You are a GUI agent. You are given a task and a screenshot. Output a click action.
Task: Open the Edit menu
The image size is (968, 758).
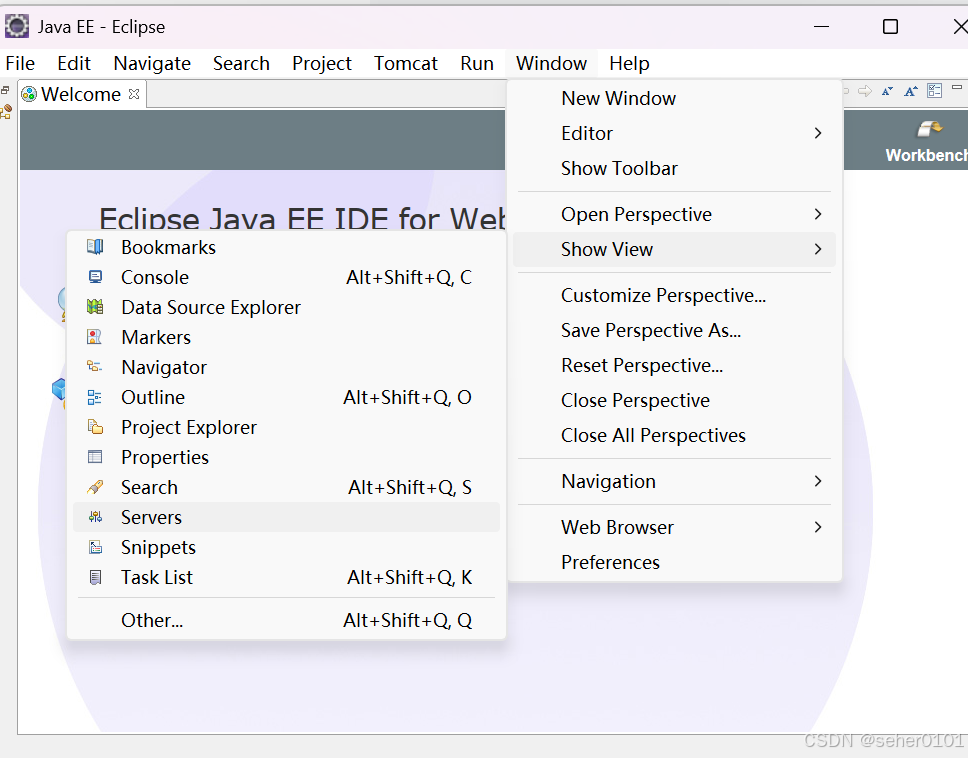(x=74, y=63)
